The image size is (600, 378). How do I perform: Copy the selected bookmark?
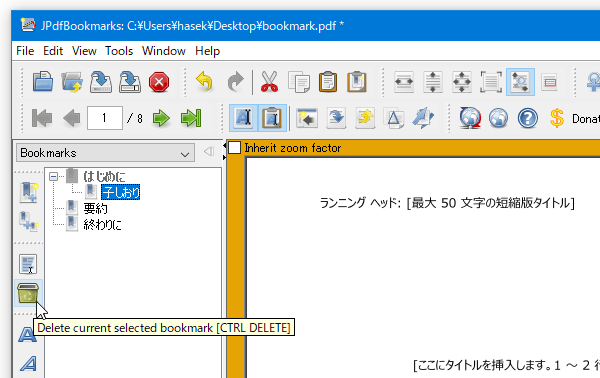[299, 81]
